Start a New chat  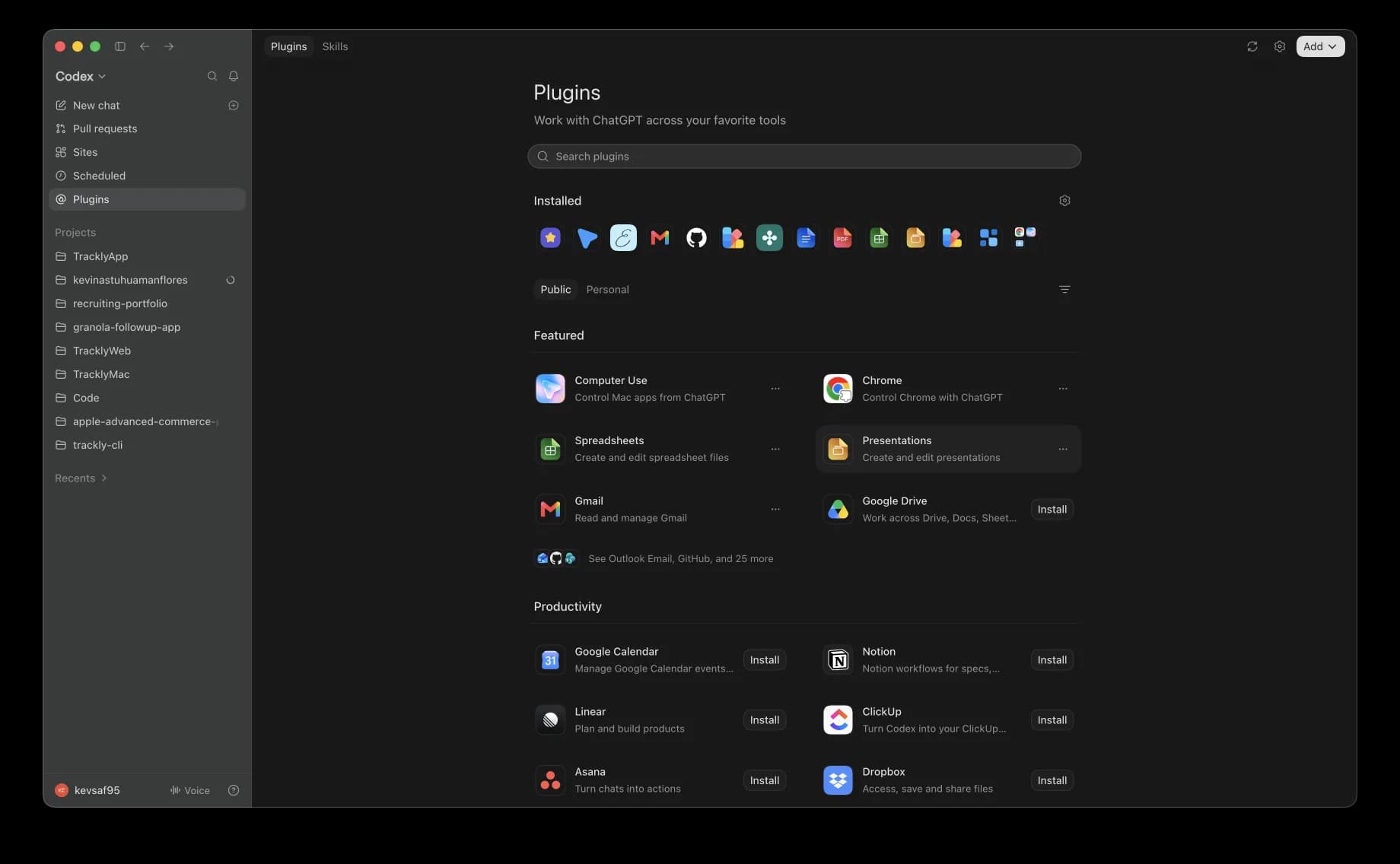(x=137, y=106)
